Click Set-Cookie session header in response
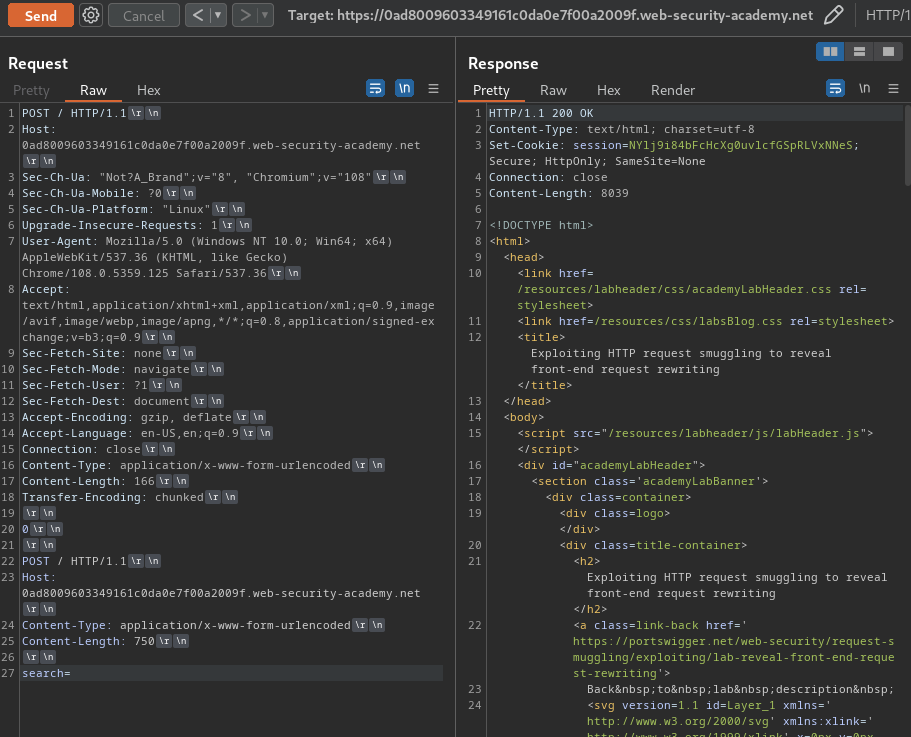Screen dimensions: 911x737 (x=673, y=153)
